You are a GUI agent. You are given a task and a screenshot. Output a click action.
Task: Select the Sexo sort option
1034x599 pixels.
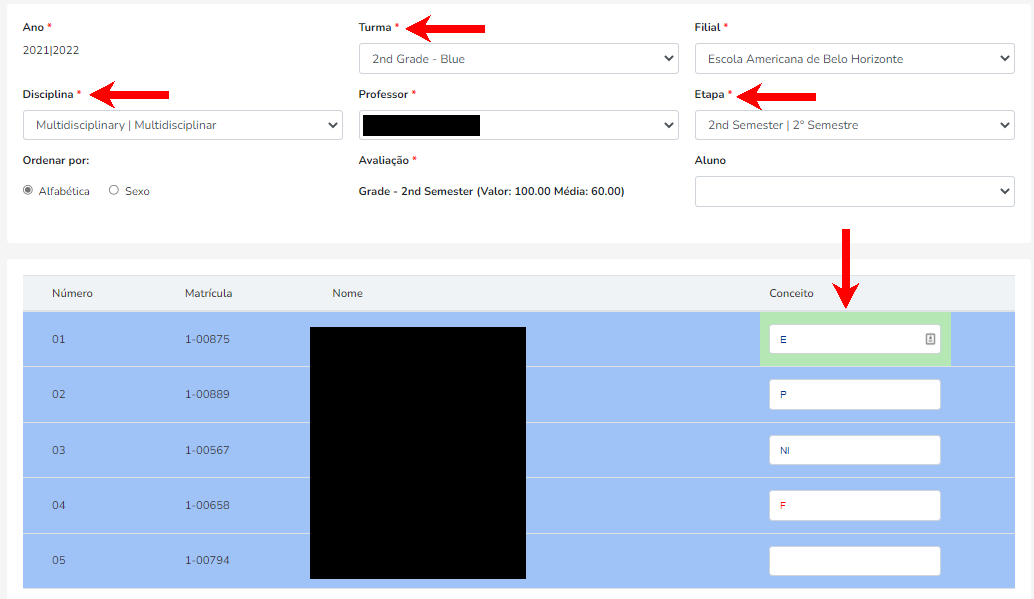coord(114,190)
